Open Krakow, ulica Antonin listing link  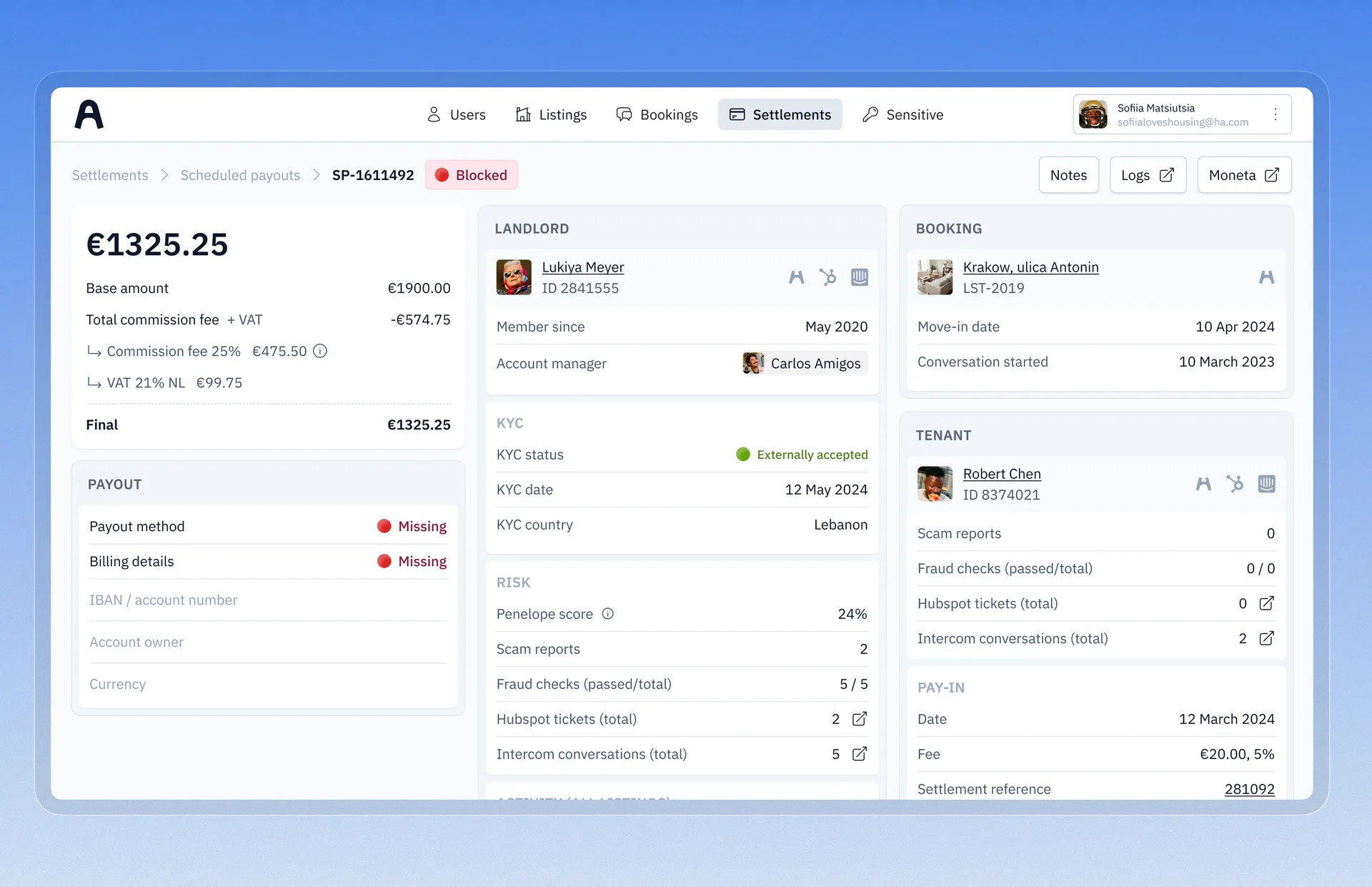[1030, 267]
